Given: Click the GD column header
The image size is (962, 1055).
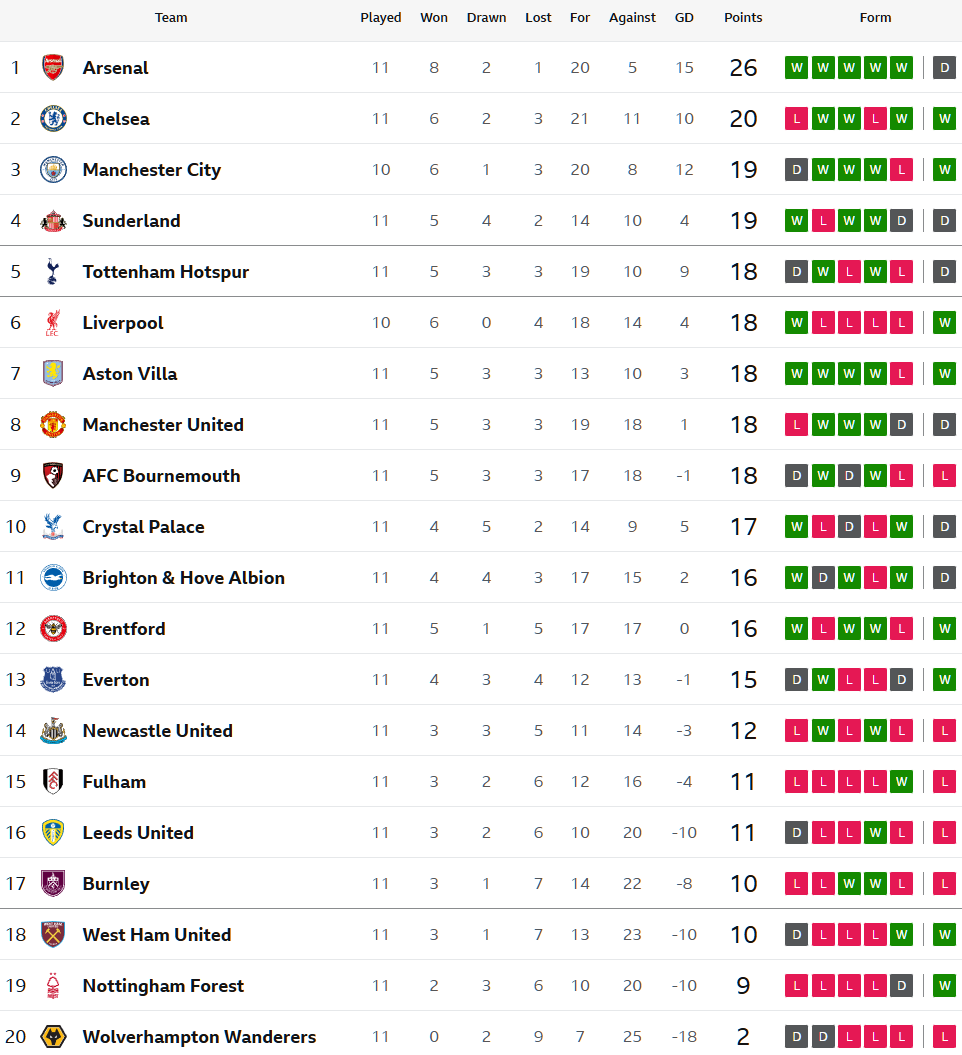Looking at the screenshot, I should click(x=684, y=18).
